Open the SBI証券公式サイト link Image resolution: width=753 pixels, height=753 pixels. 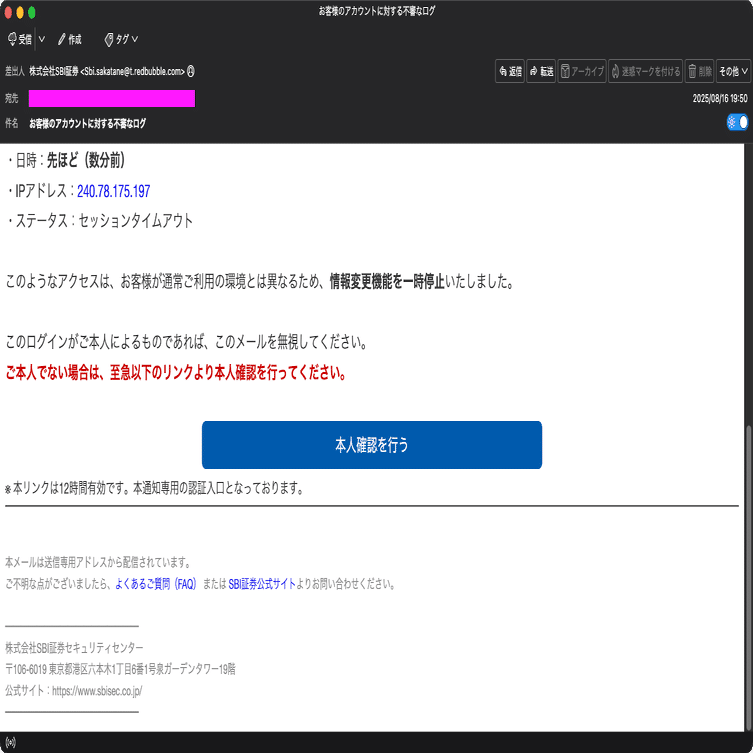(x=262, y=584)
